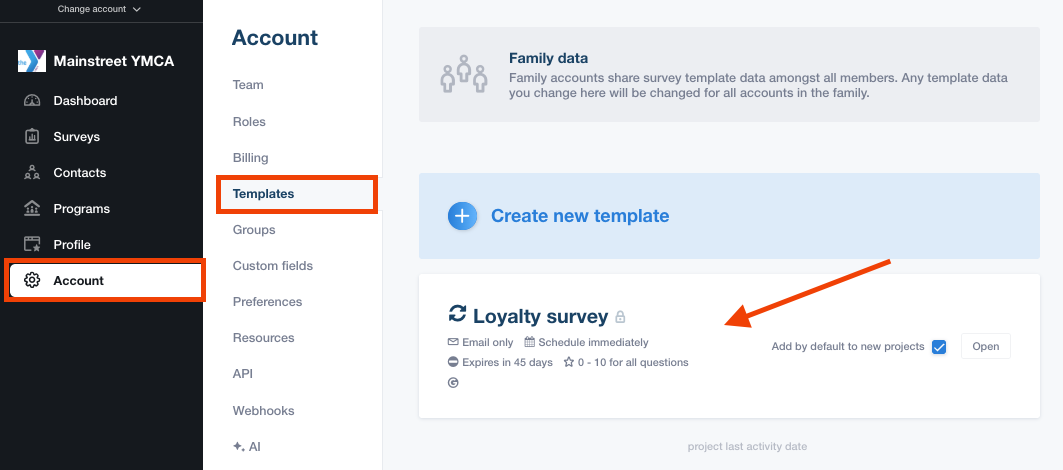Open the Webhooks settings page
The height and width of the screenshot is (470, 1063).
pos(263,411)
